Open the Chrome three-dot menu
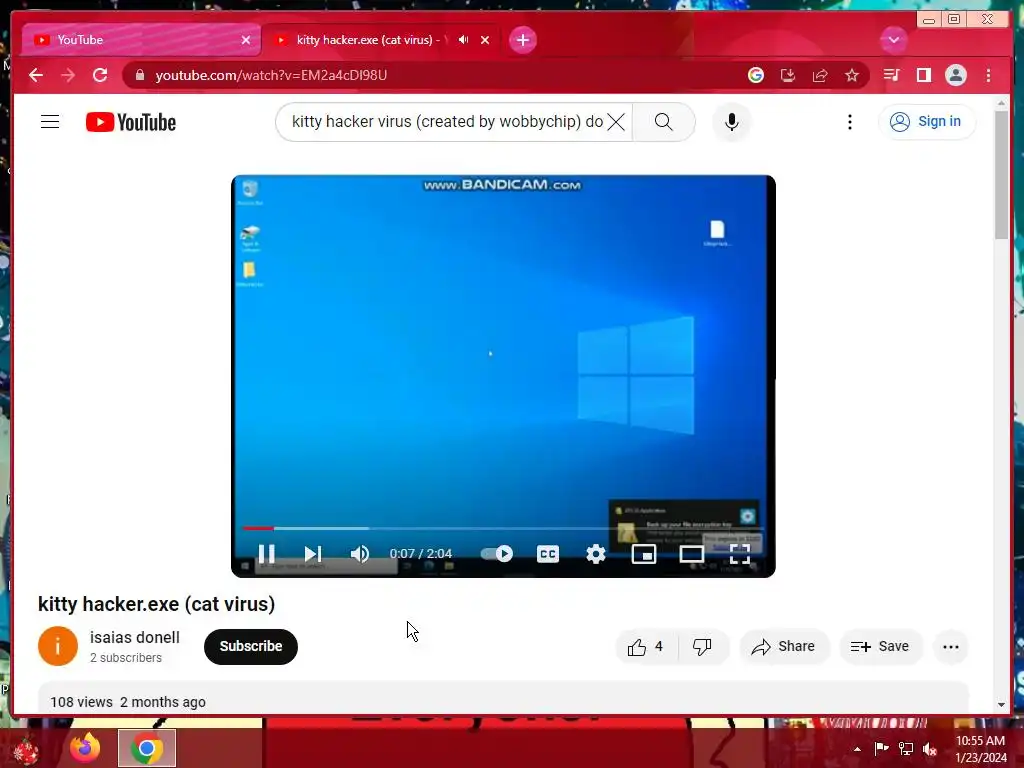The image size is (1024, 768). point(988,76)
